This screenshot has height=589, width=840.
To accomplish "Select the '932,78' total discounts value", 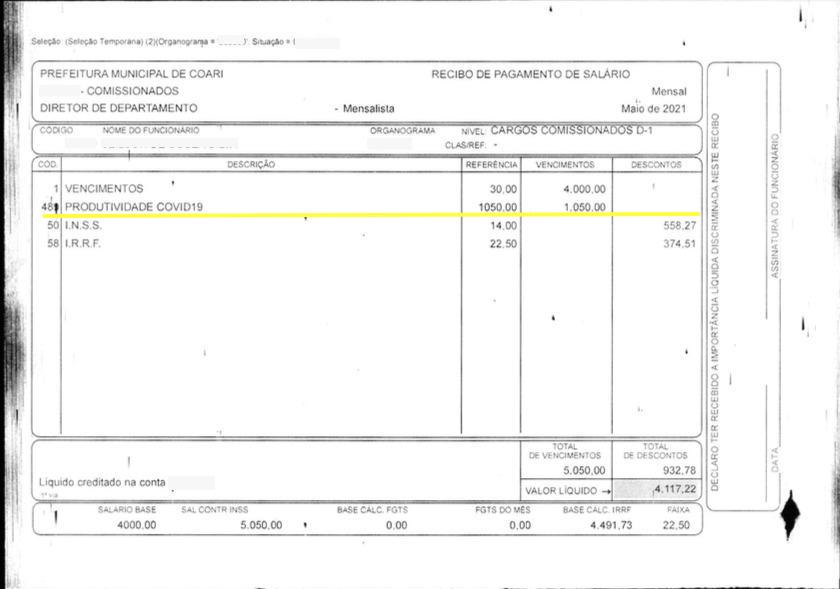I will tap(679, 471).
